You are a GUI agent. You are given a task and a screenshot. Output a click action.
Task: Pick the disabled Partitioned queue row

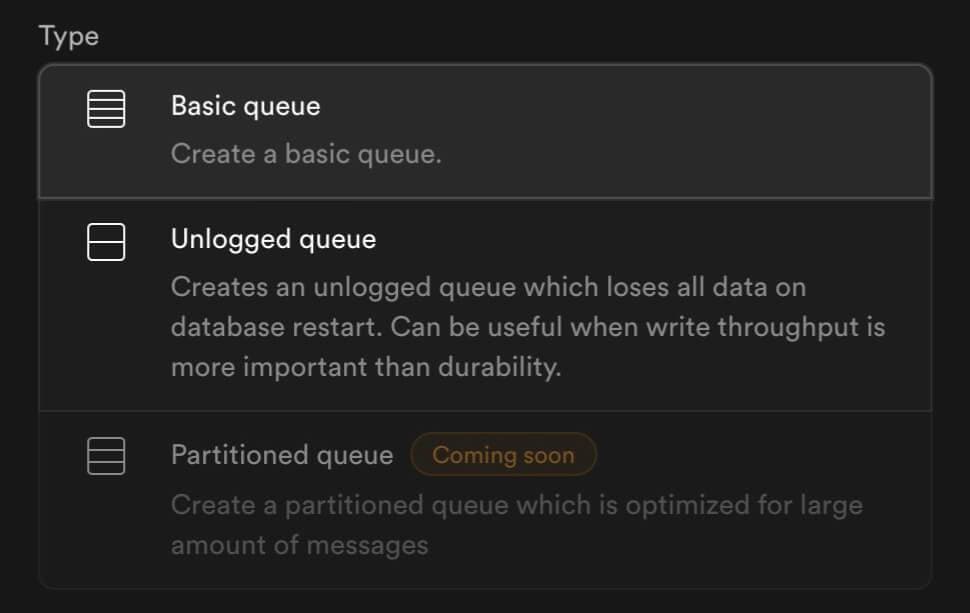485,499
